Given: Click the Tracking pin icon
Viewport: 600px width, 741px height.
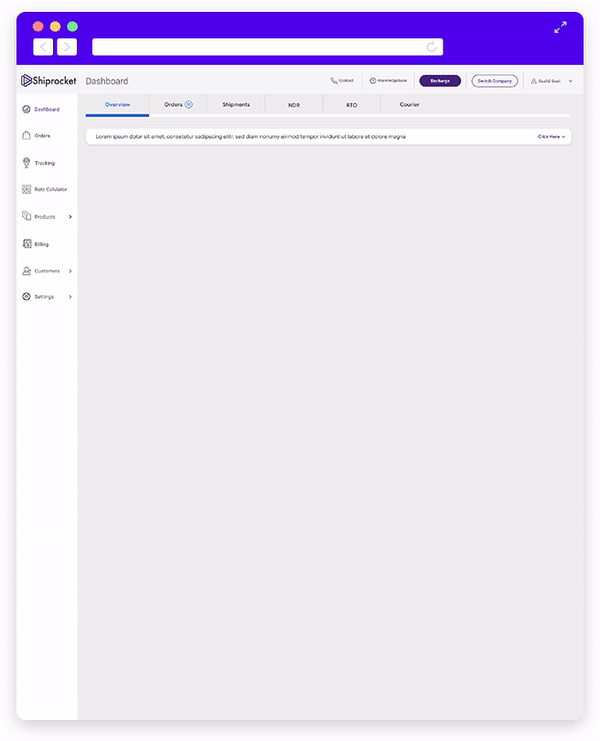Looking at the screenshot, I should (26, 163).
